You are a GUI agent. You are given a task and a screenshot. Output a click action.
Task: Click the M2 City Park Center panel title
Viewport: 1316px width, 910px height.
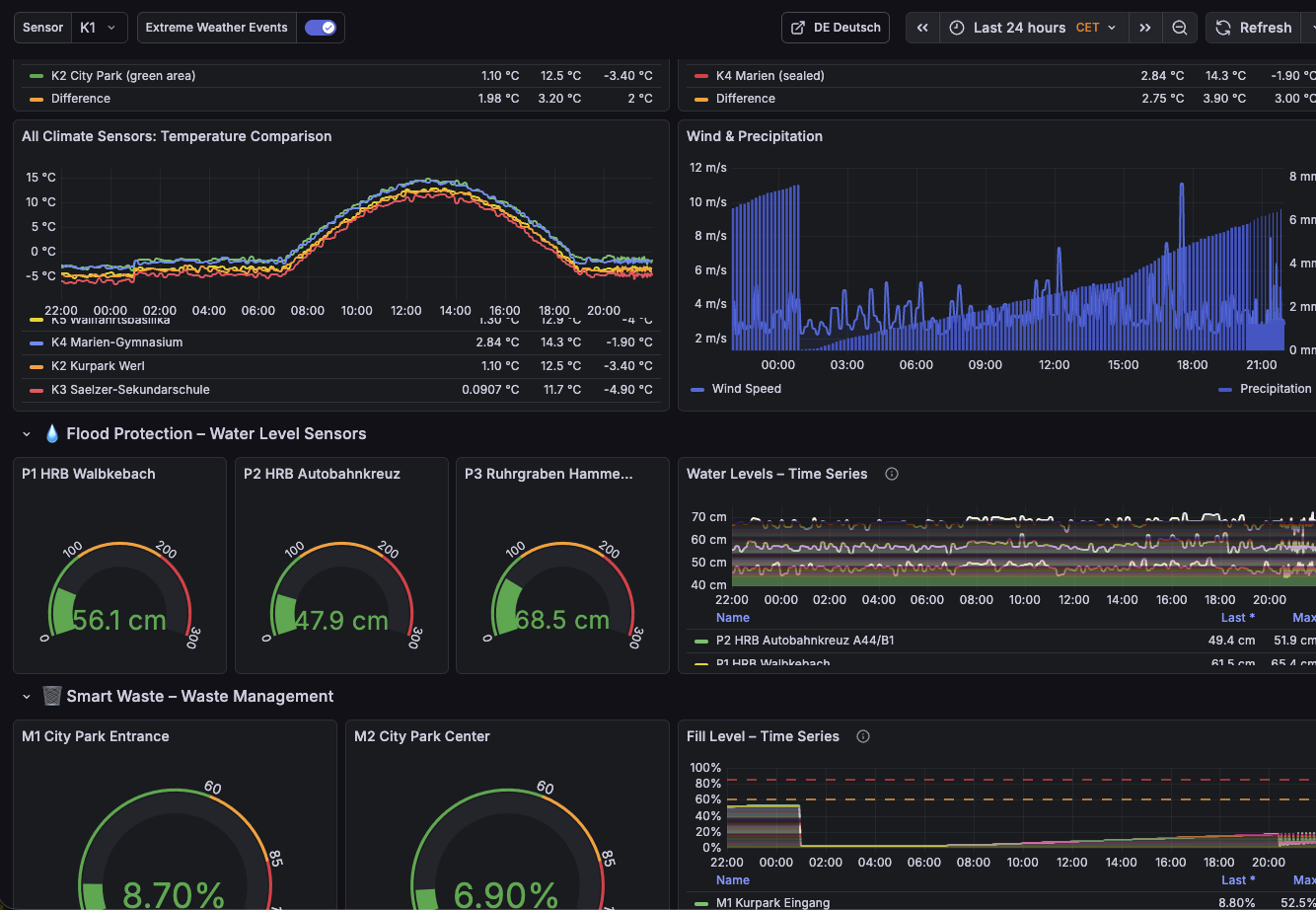pyautogui.click(x=422, y=736)
